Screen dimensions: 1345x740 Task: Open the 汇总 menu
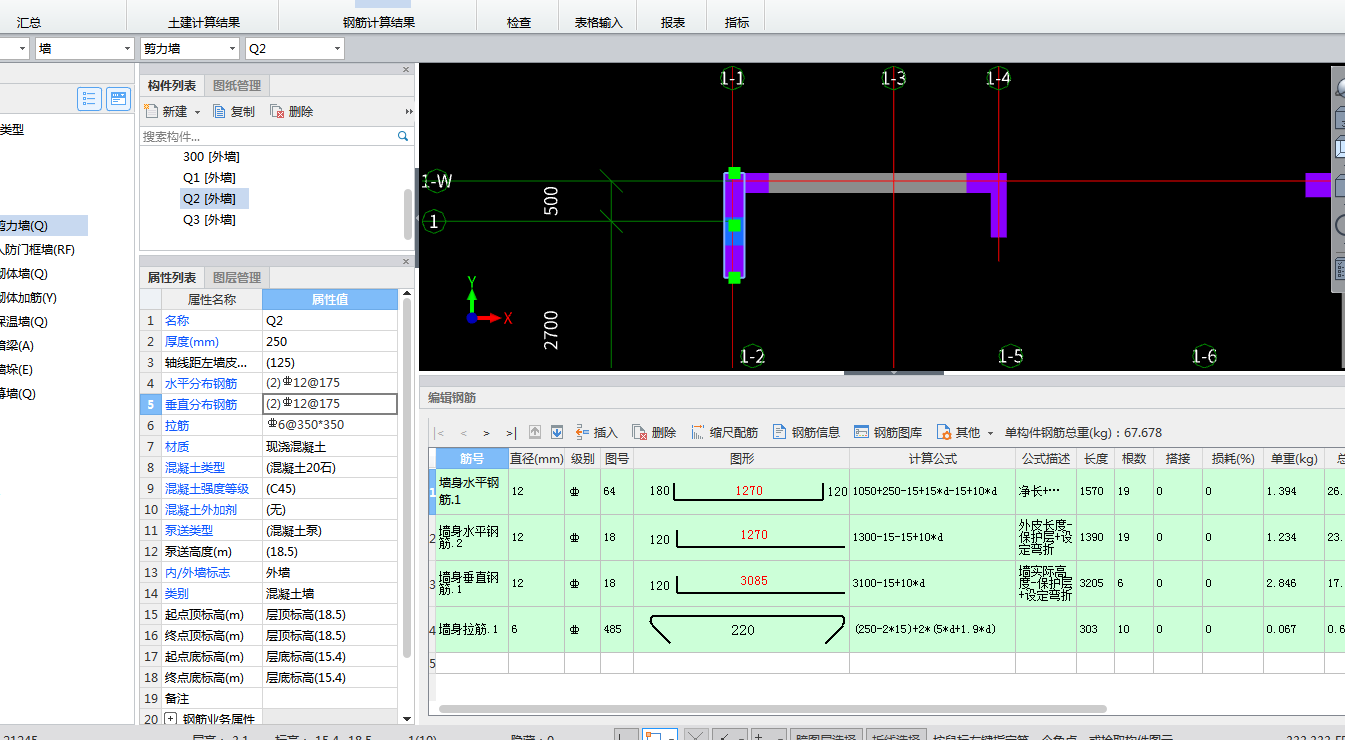[29, 22]
